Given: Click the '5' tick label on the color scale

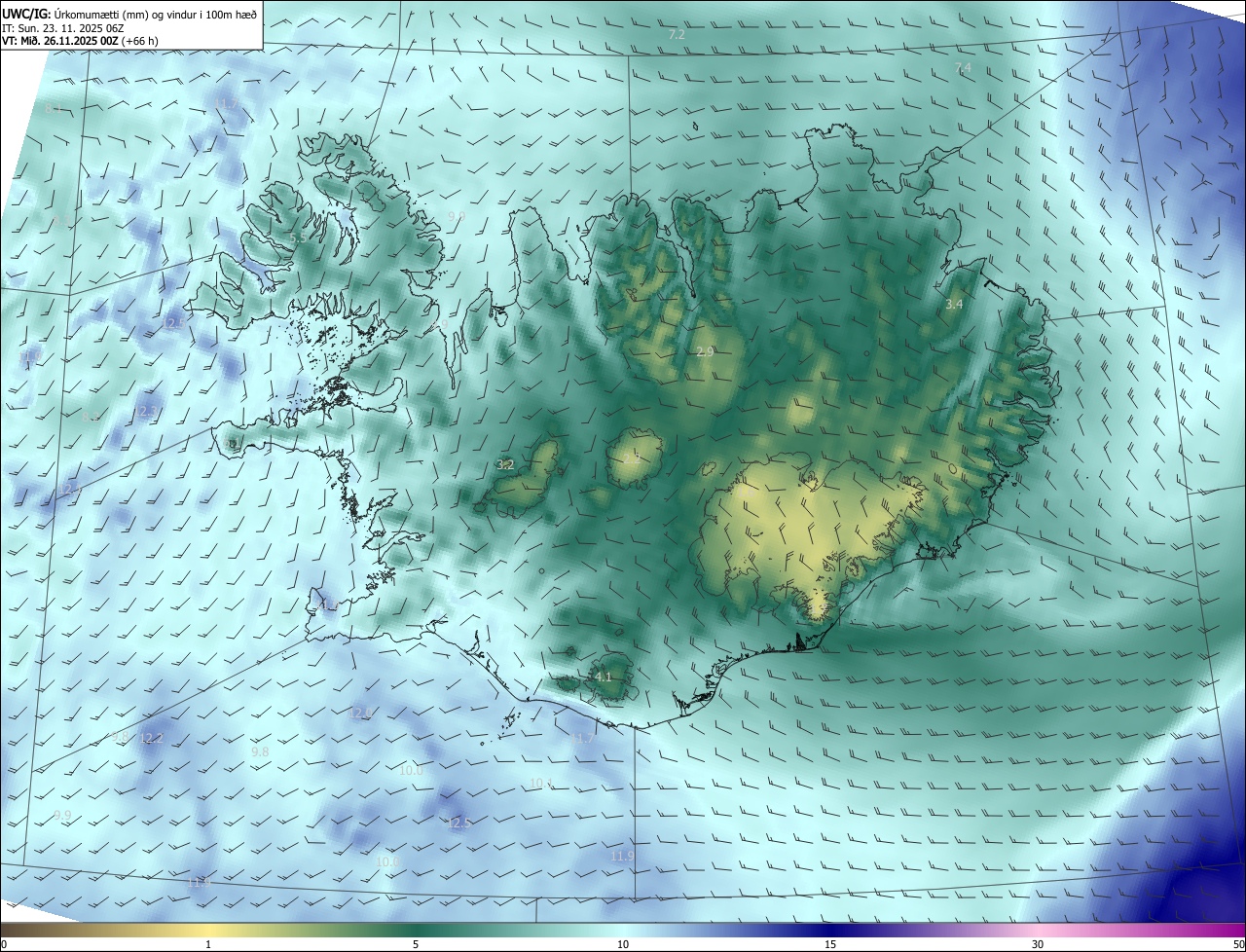Looking at the screenshot, I should 416,945.
